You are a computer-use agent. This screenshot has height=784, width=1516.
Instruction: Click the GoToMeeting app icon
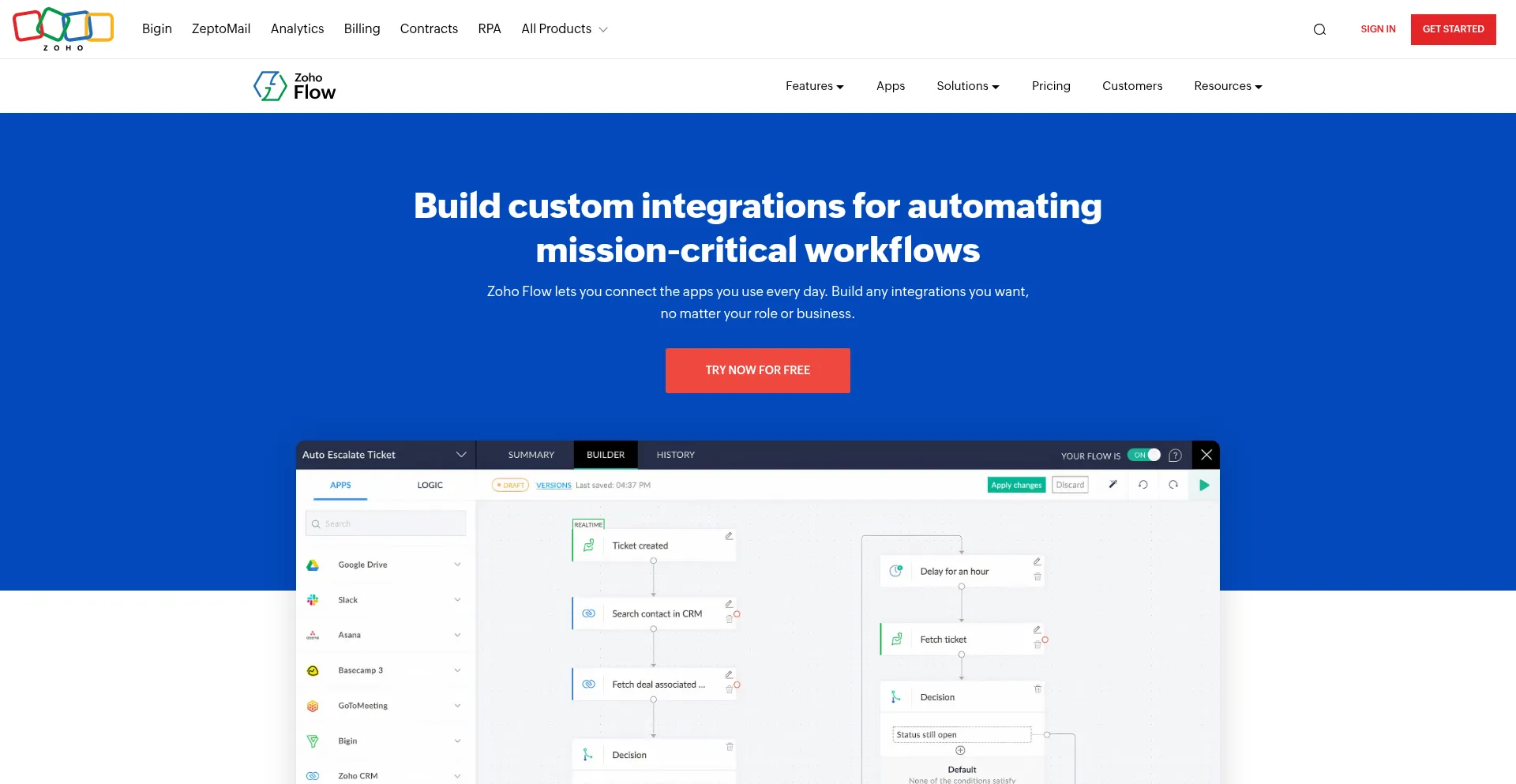pyautogui.click(x=313, y=706)
